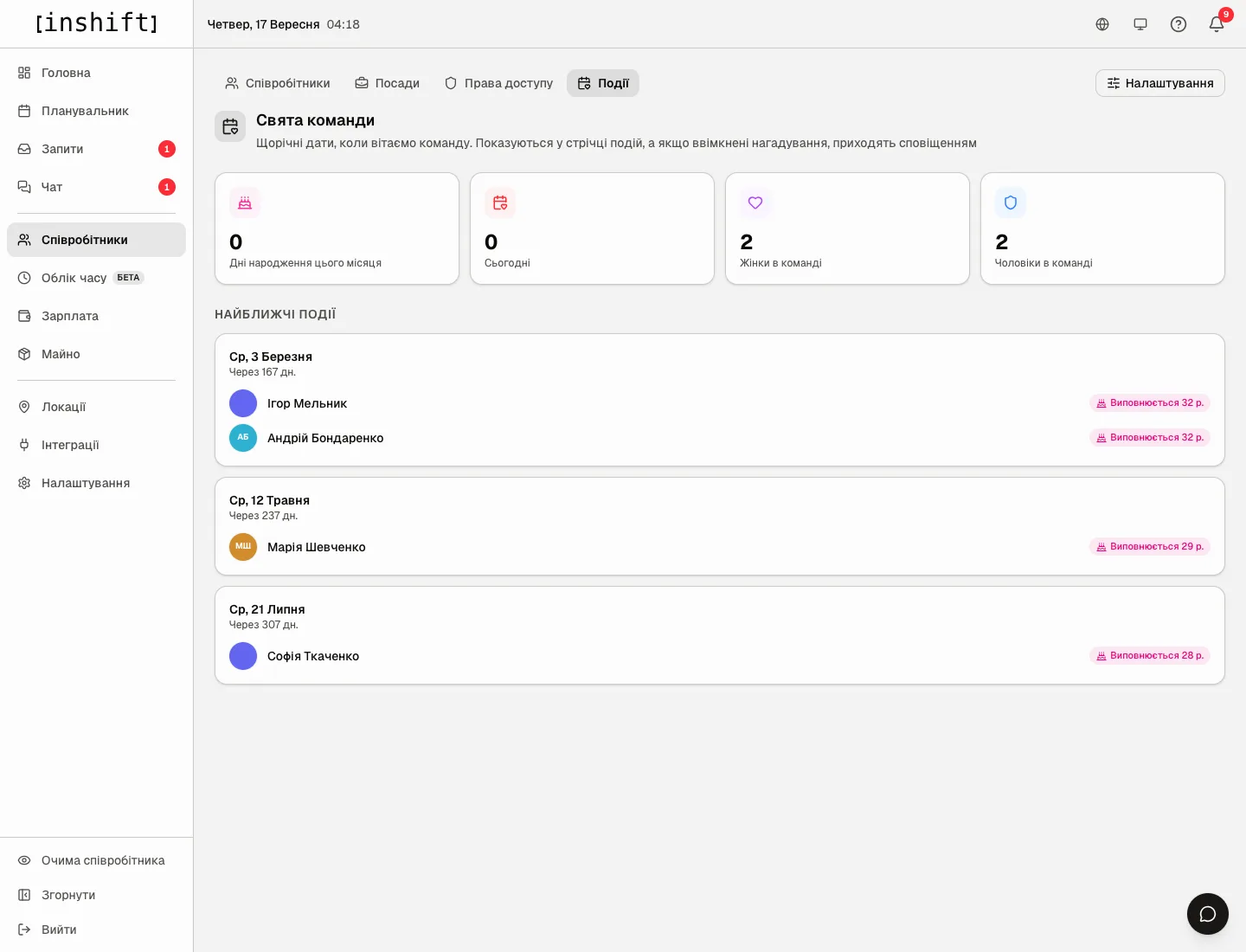Click the shield icon on Чоловіки card
The width and height of the screenshot is (1246, 952).
1011,203
